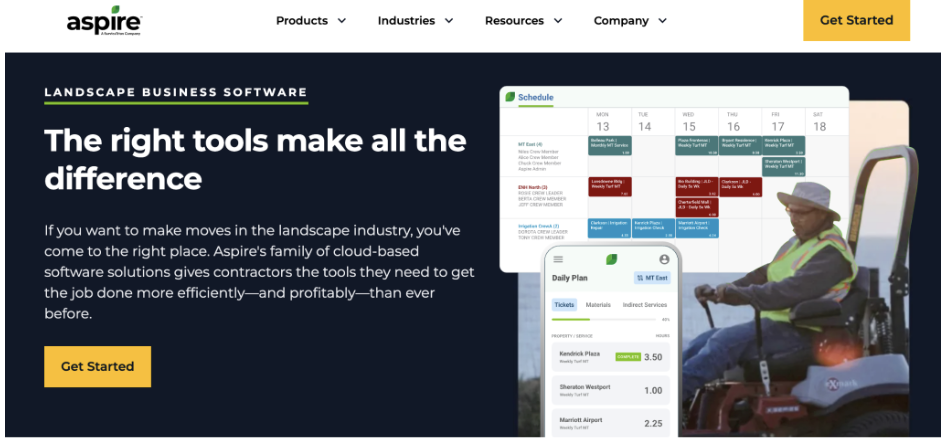
Task: Click the TUE 14 column header
Action: coord(644,122)
